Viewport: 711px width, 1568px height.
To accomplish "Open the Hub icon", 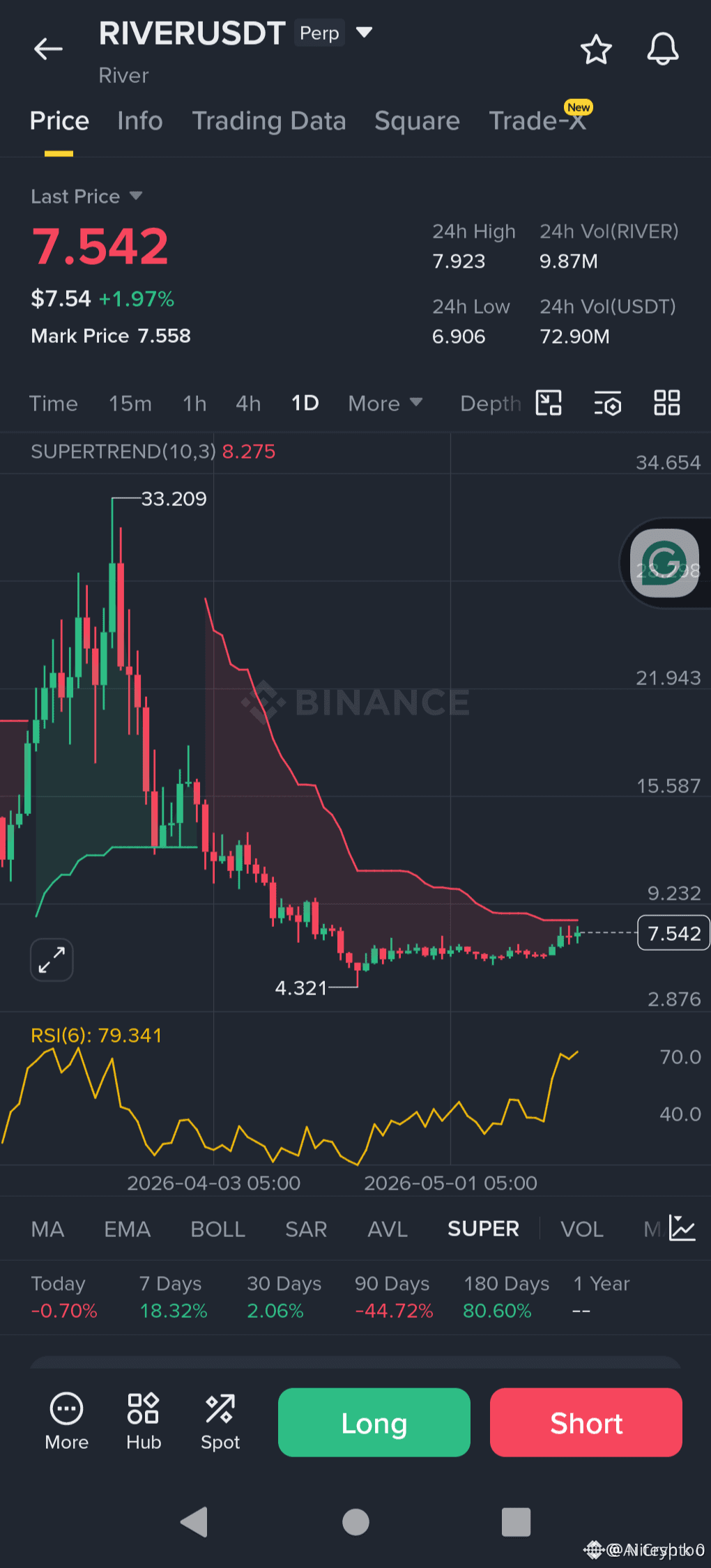I will click(144, 1422).
